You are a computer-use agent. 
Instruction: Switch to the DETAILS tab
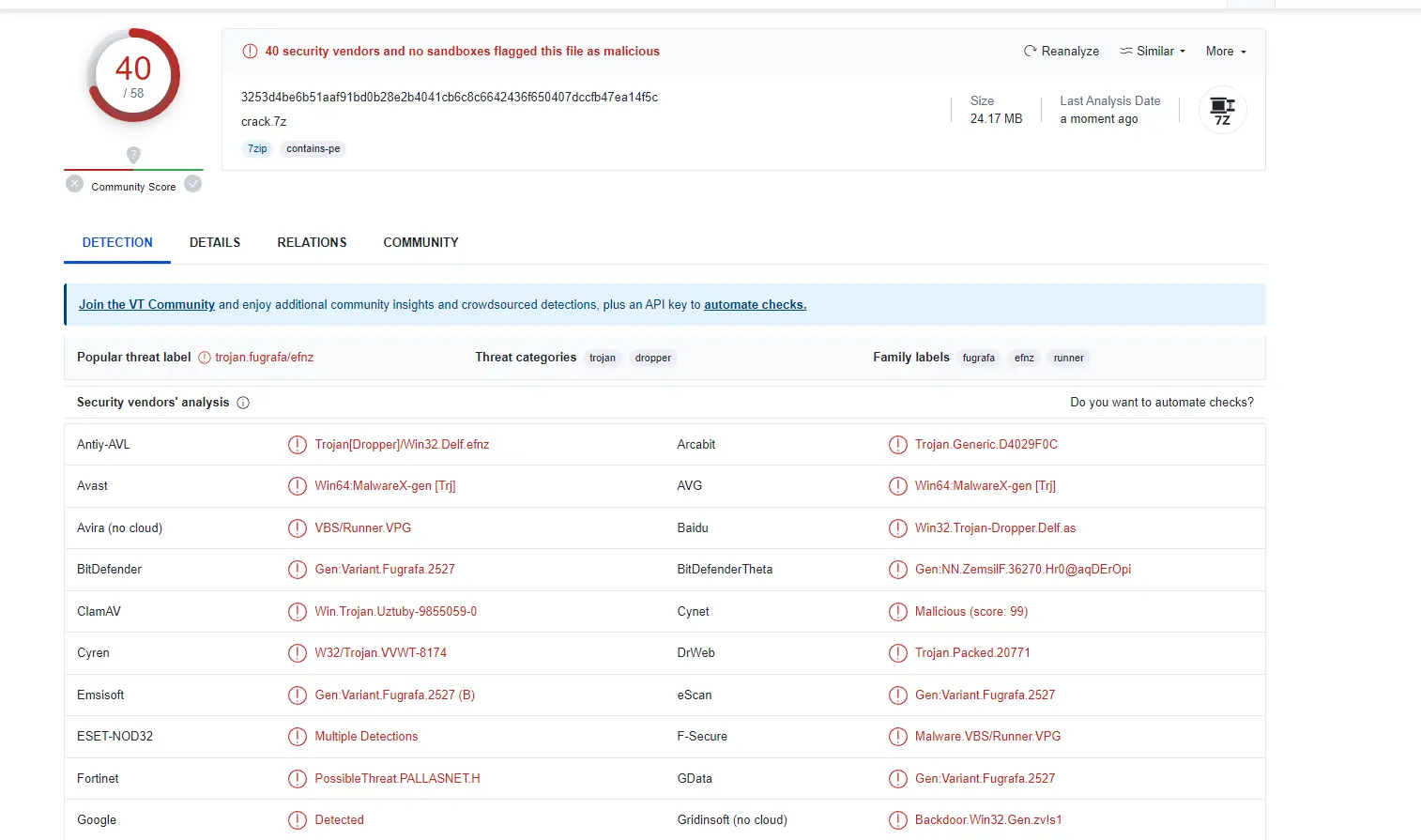[x=215, y=242]
